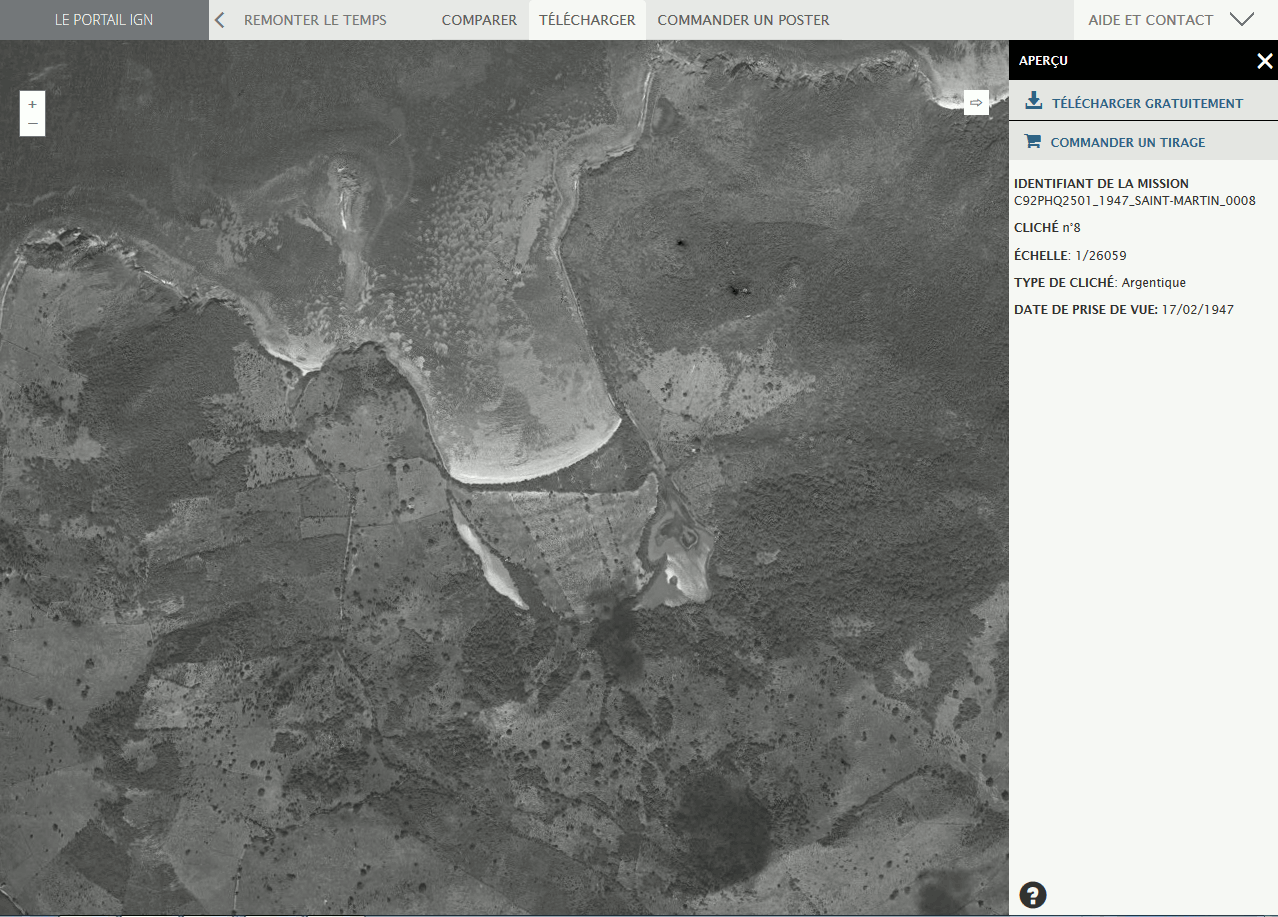Switch to the Comparer tab
This screenshot has width=1278, height=917.
coord(479,20)
